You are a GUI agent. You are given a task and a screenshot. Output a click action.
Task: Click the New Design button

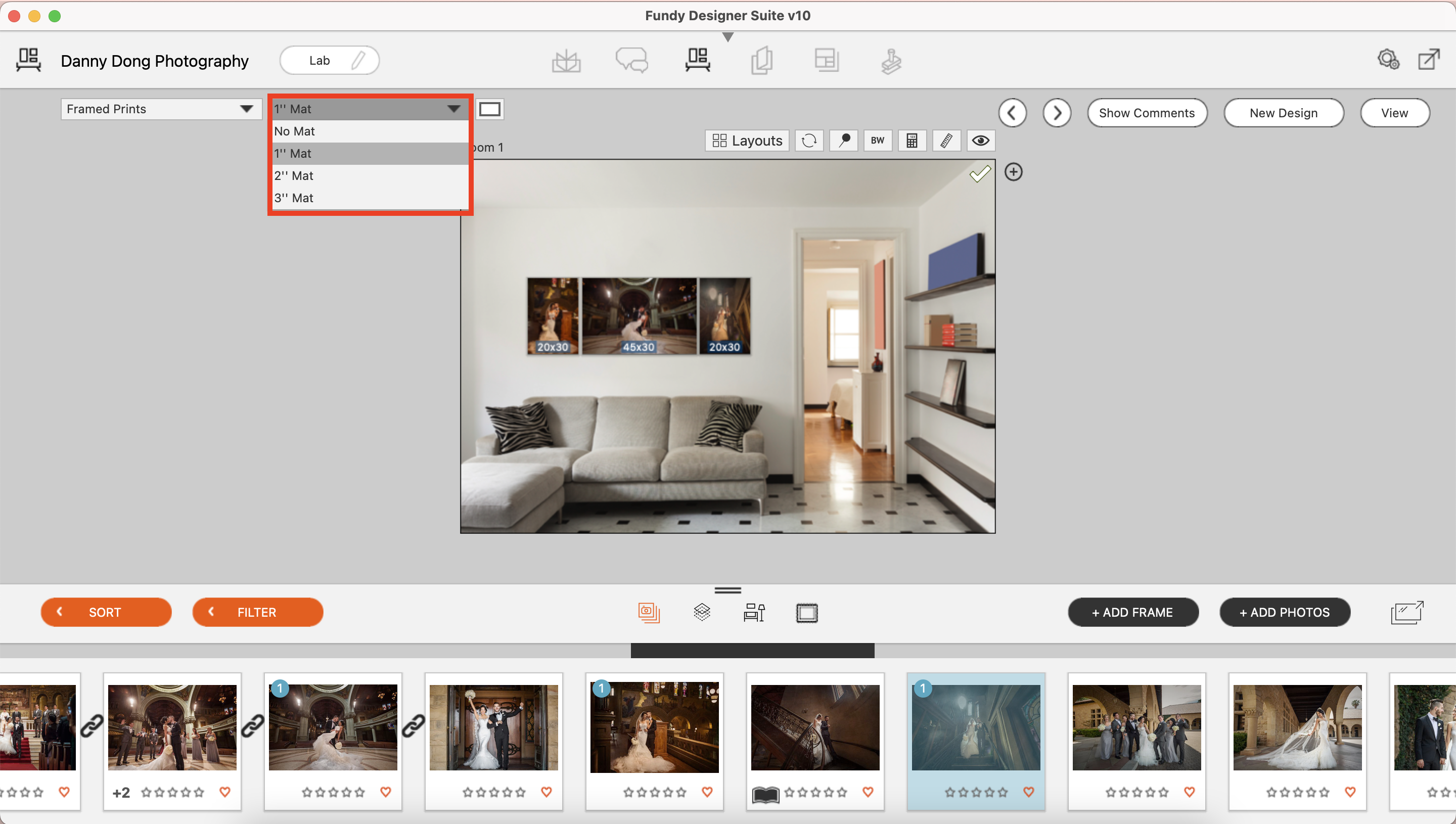[x=1283, y=112]
